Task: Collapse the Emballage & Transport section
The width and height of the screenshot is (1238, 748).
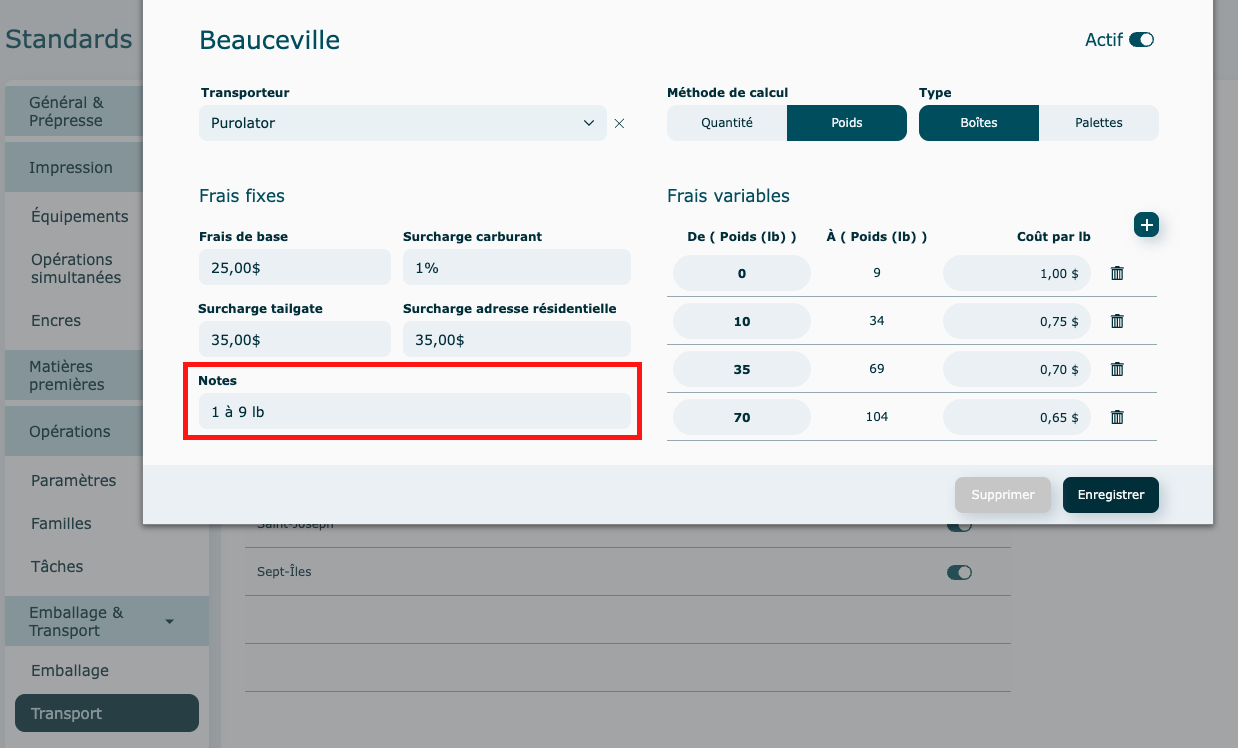Action: pyautogui.click(x=169, y=622)
